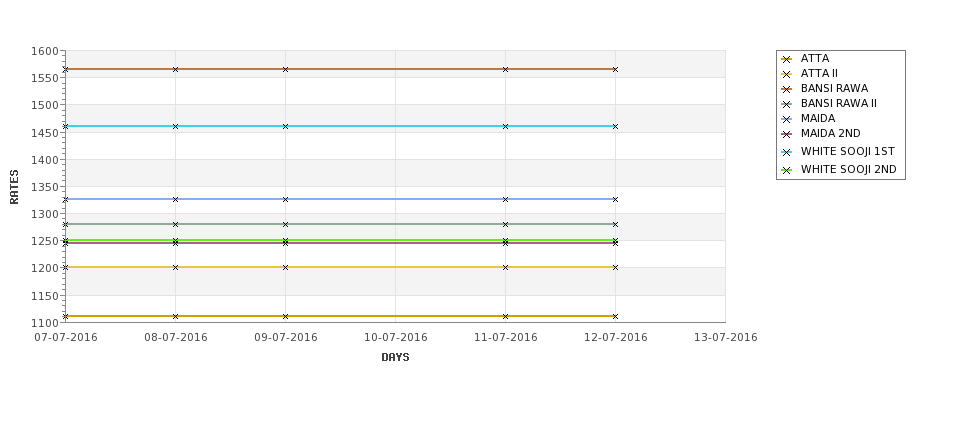The width and height of the screenshot is (975, 429).
Task: Click the 1600 tick label on y-axis
Action: 44,51
